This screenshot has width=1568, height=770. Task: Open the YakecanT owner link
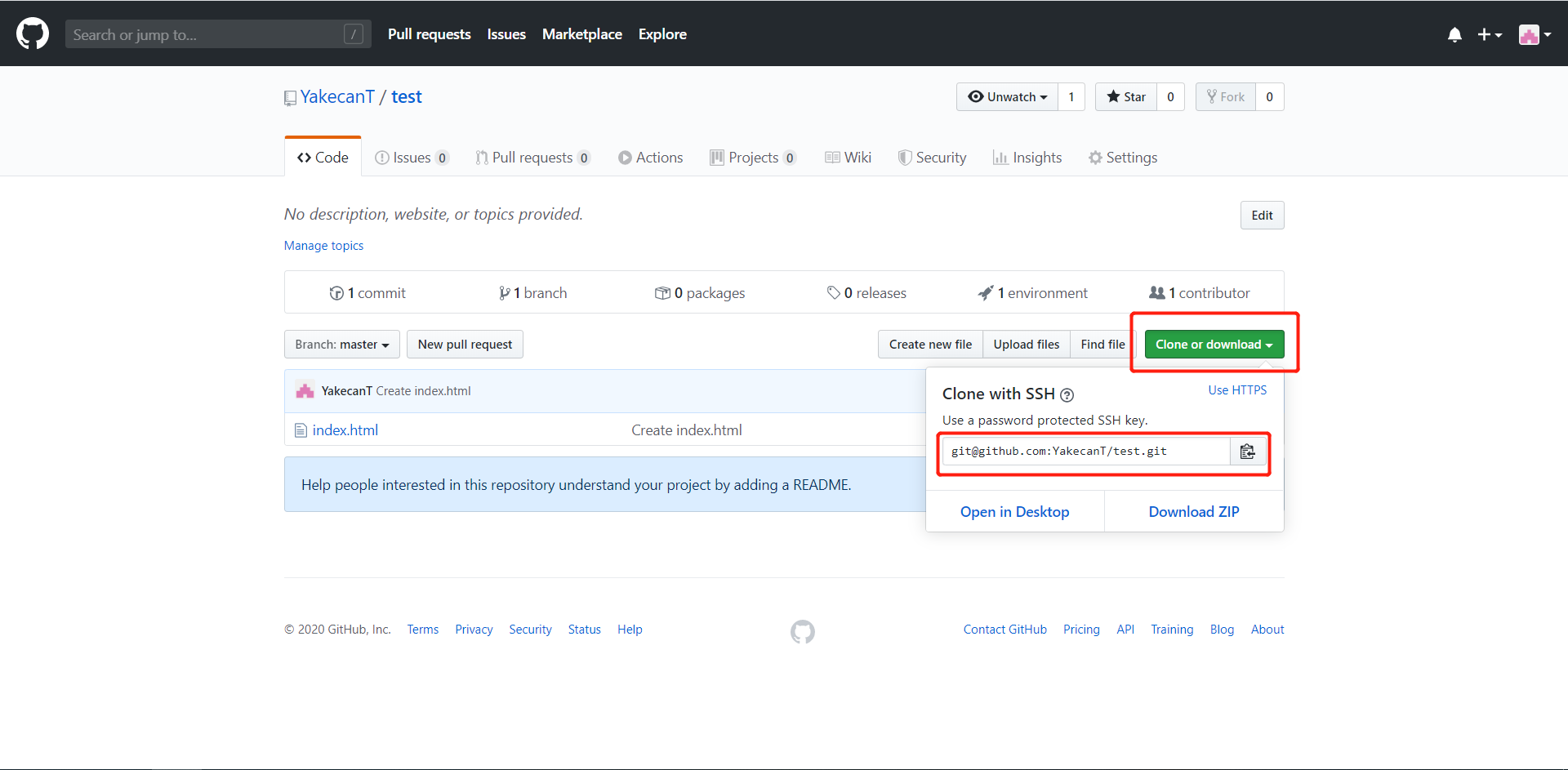pyautogui.click(x=337, y=97)
